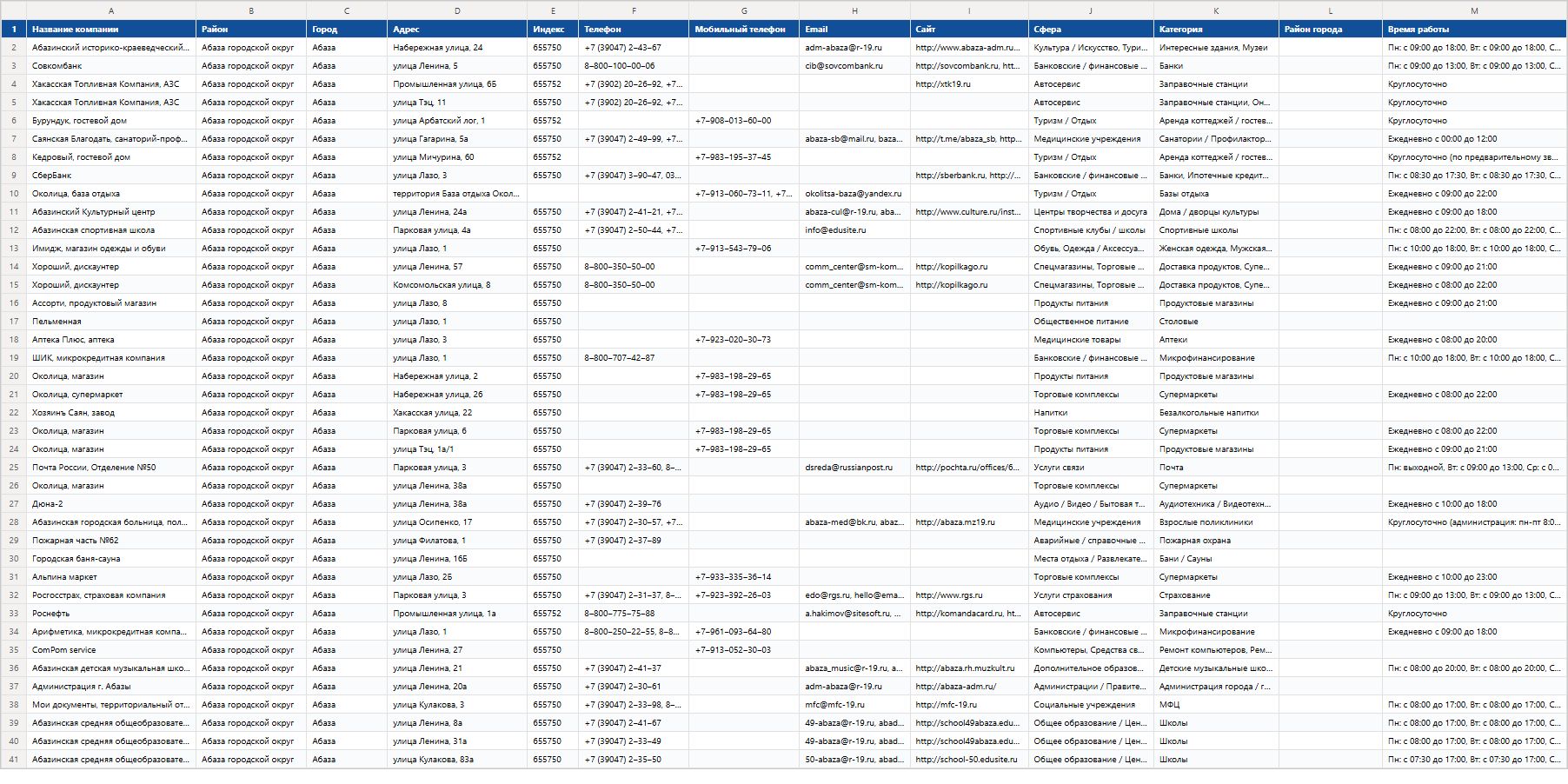
Task: Select the "Аптека Плюс, аптека" cell
Action: (111, 340)
